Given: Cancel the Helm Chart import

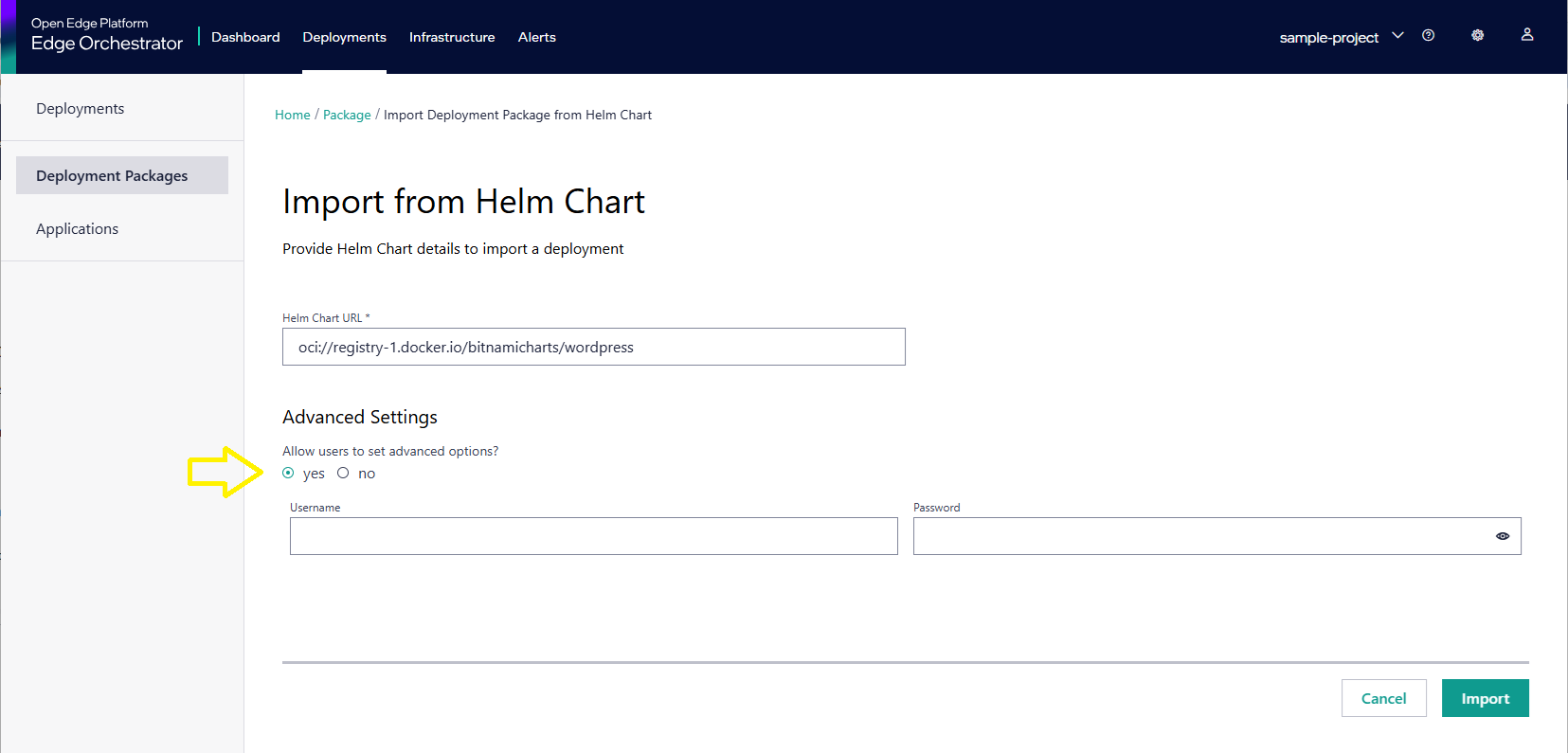Looking at the screenshot, I should point(1383,698).
